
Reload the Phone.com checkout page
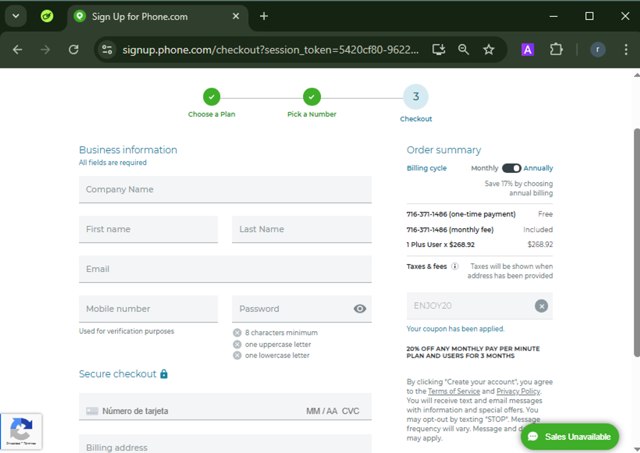click(73, 50)
